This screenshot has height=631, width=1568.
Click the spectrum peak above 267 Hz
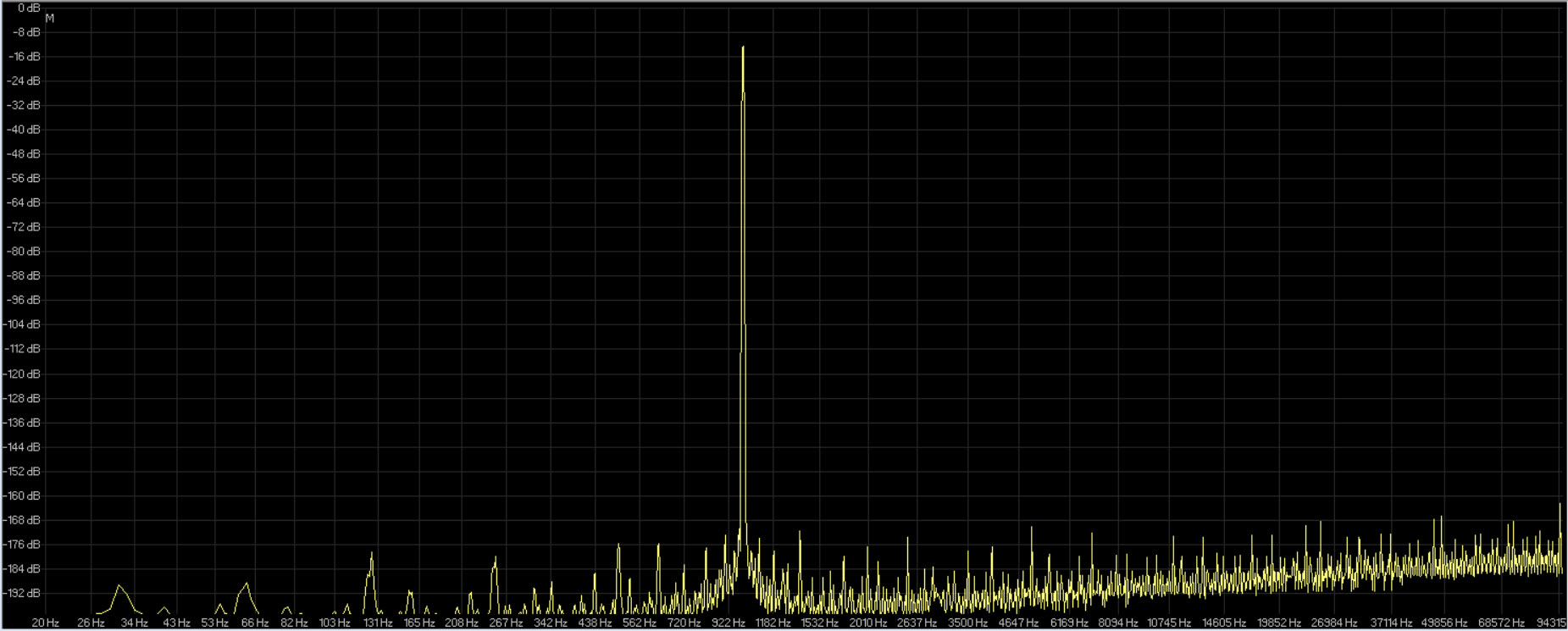496,558
